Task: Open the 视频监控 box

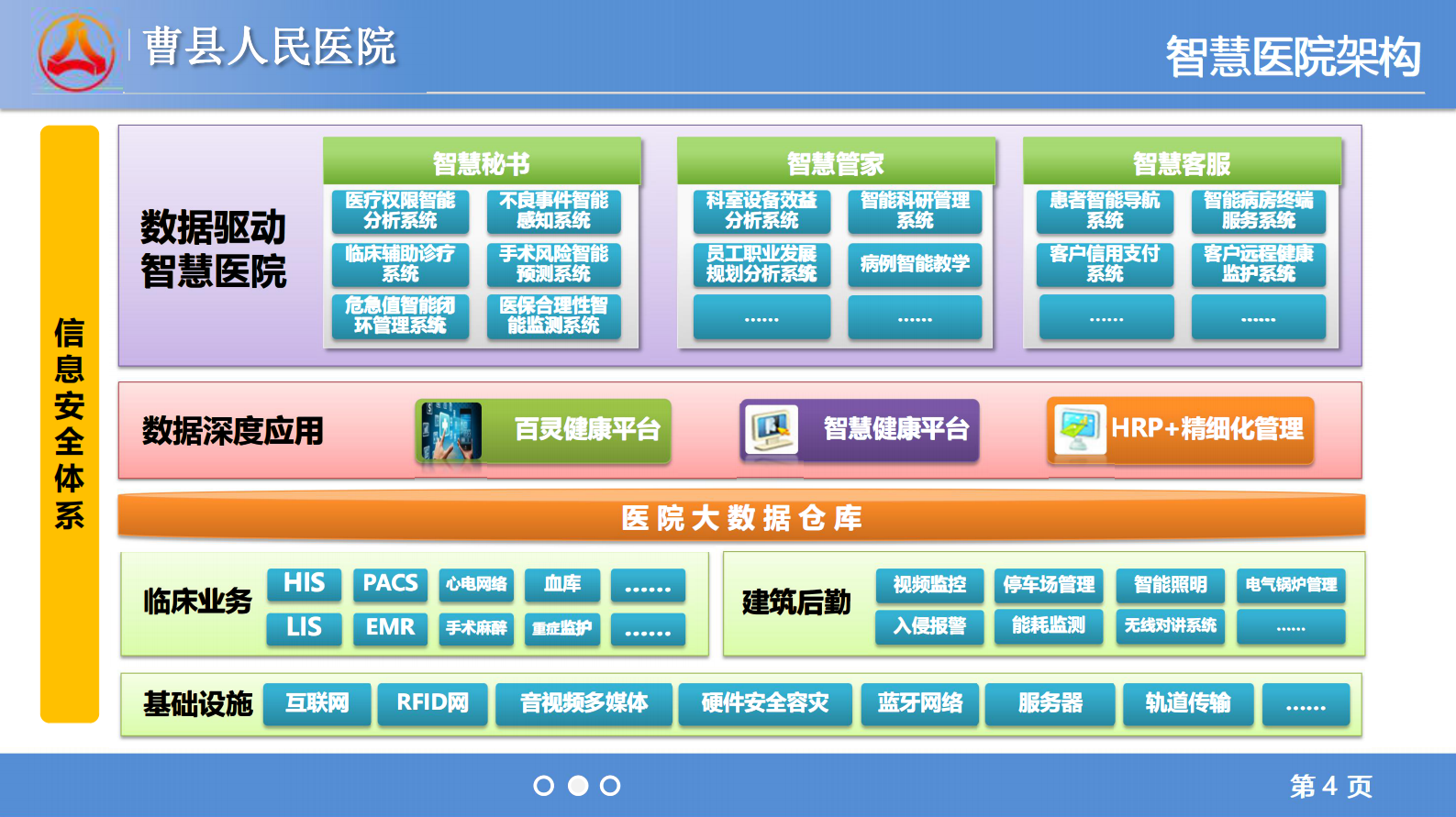Action: coord(930,585)
